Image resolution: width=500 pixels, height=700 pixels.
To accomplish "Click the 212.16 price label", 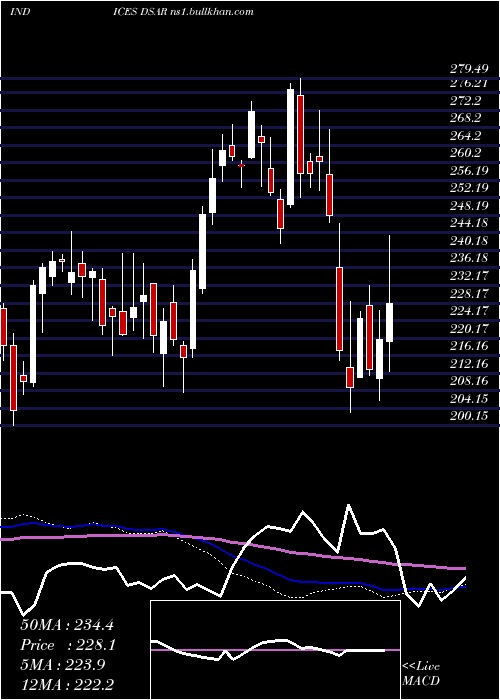I will pos(469,364).
